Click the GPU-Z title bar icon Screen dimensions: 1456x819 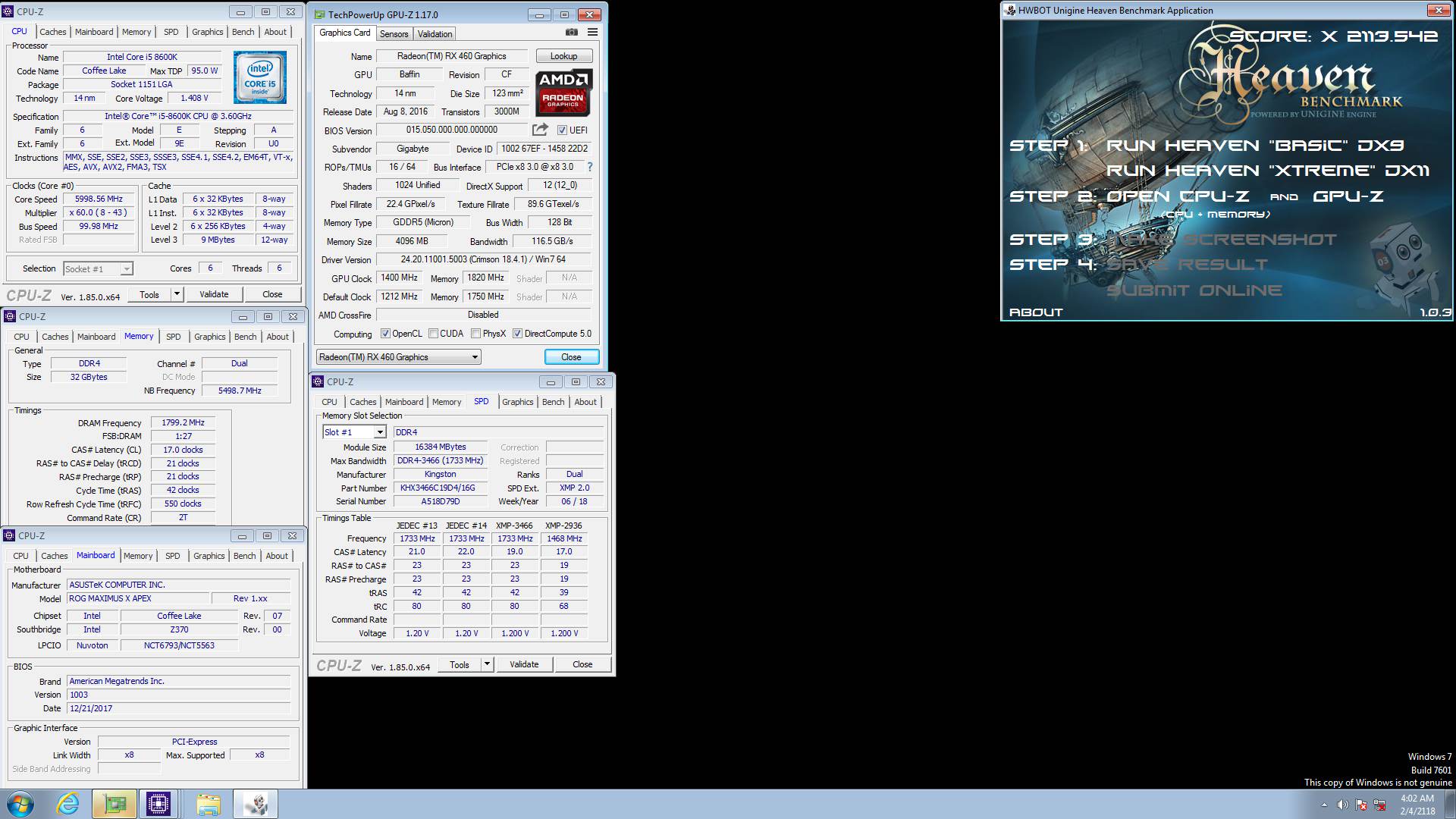click(x=320, y=14)
